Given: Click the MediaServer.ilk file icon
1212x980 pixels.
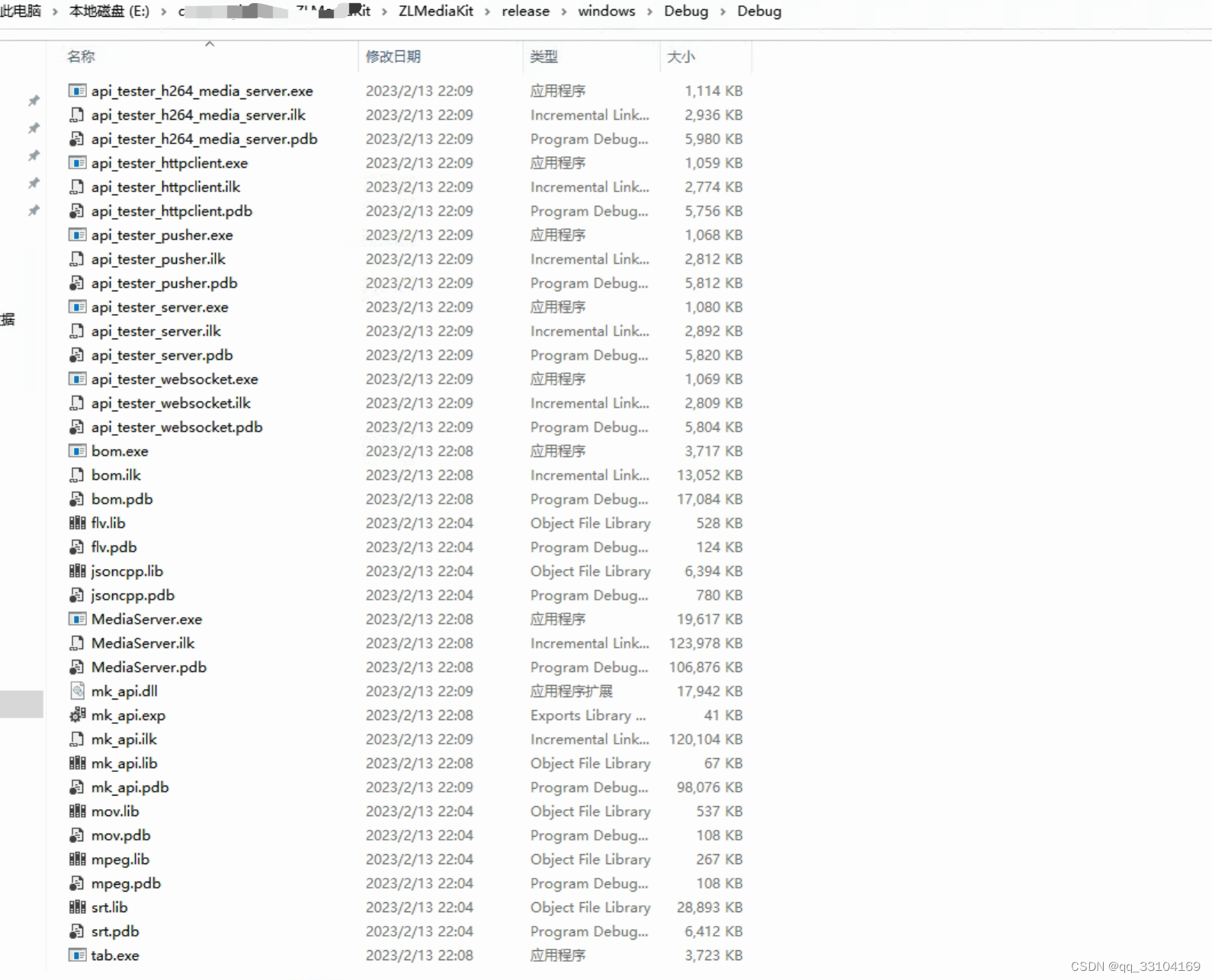Looking at the screenshot, I should tap(77, 643).
